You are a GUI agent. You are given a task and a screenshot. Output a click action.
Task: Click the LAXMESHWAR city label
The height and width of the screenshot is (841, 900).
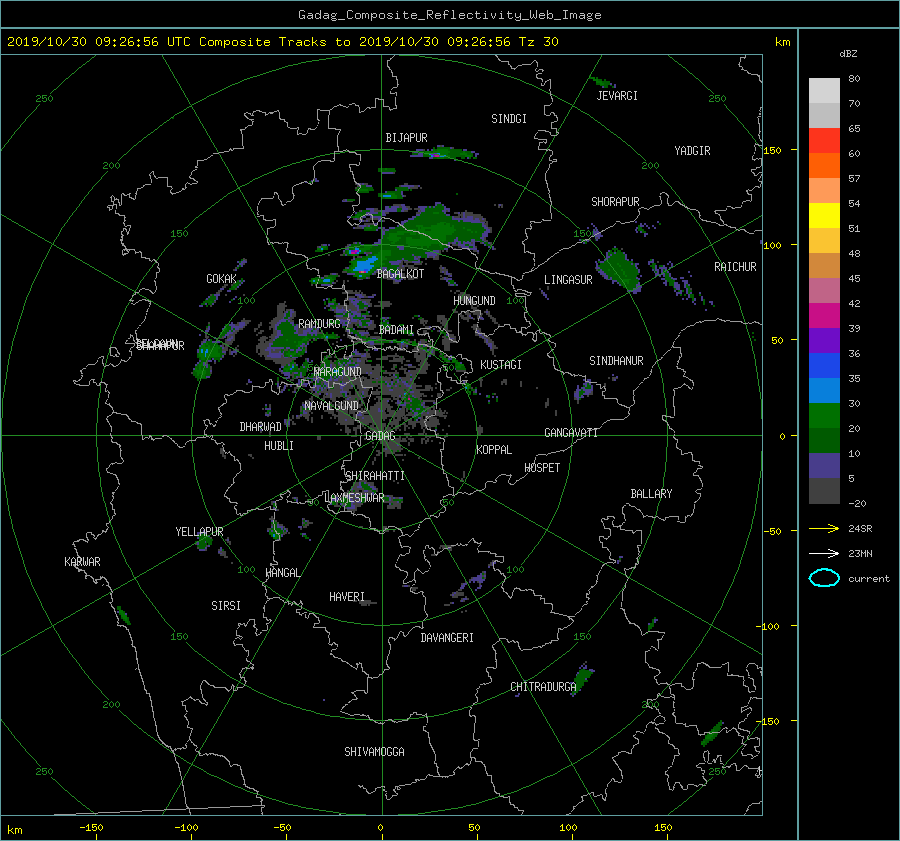(x=354, y=498)
